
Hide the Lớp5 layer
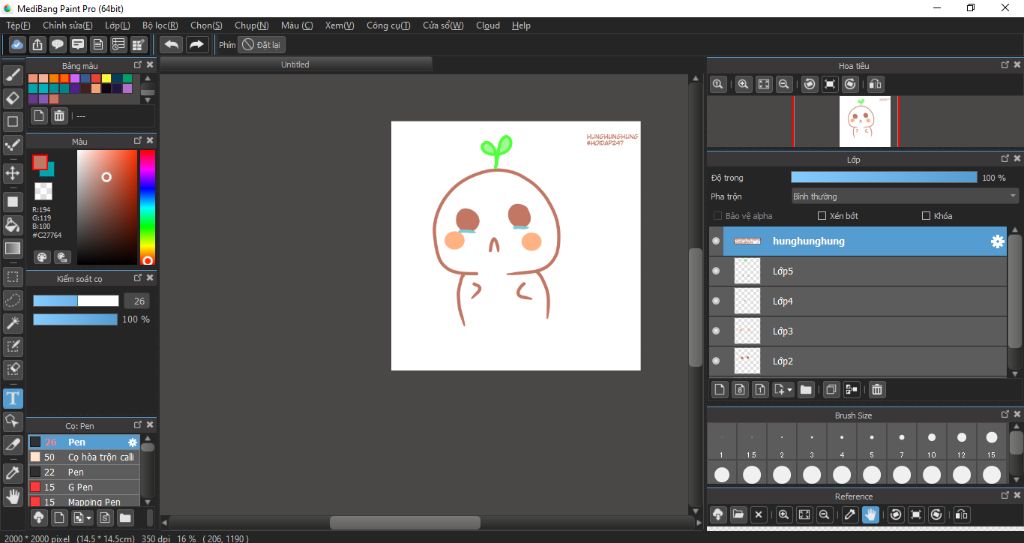click(x=716, y=271)
